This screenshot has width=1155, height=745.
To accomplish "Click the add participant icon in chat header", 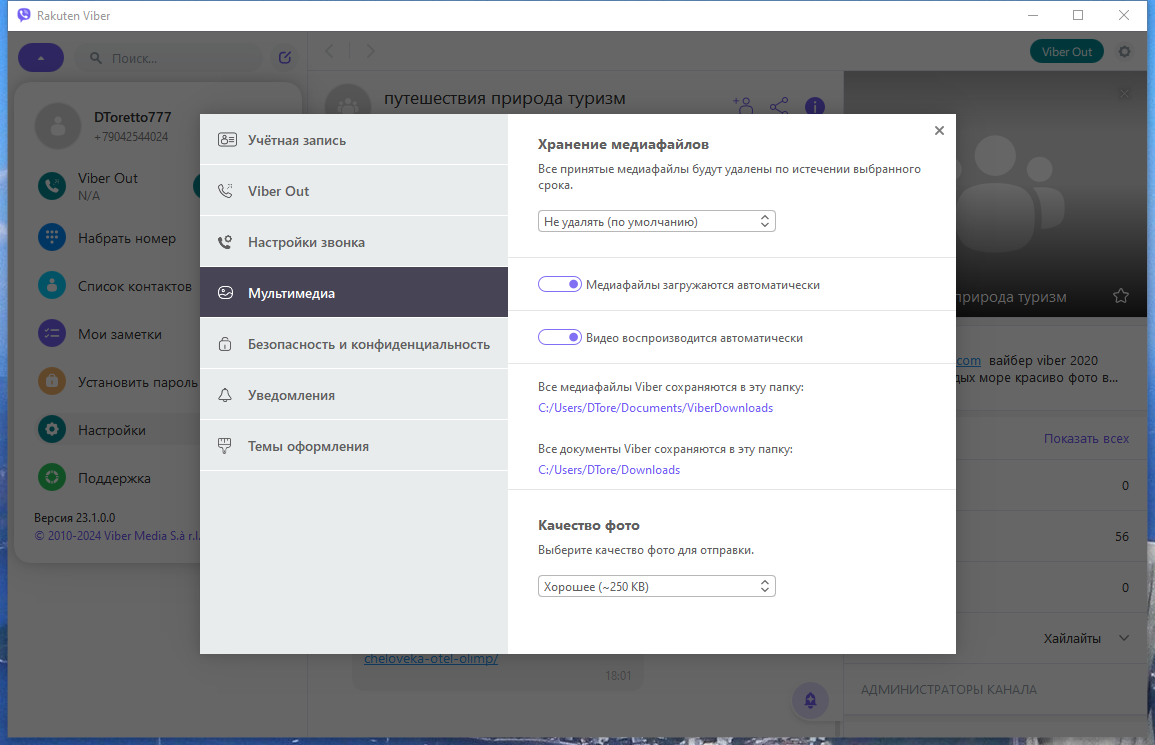I will (x=743, y=106).
